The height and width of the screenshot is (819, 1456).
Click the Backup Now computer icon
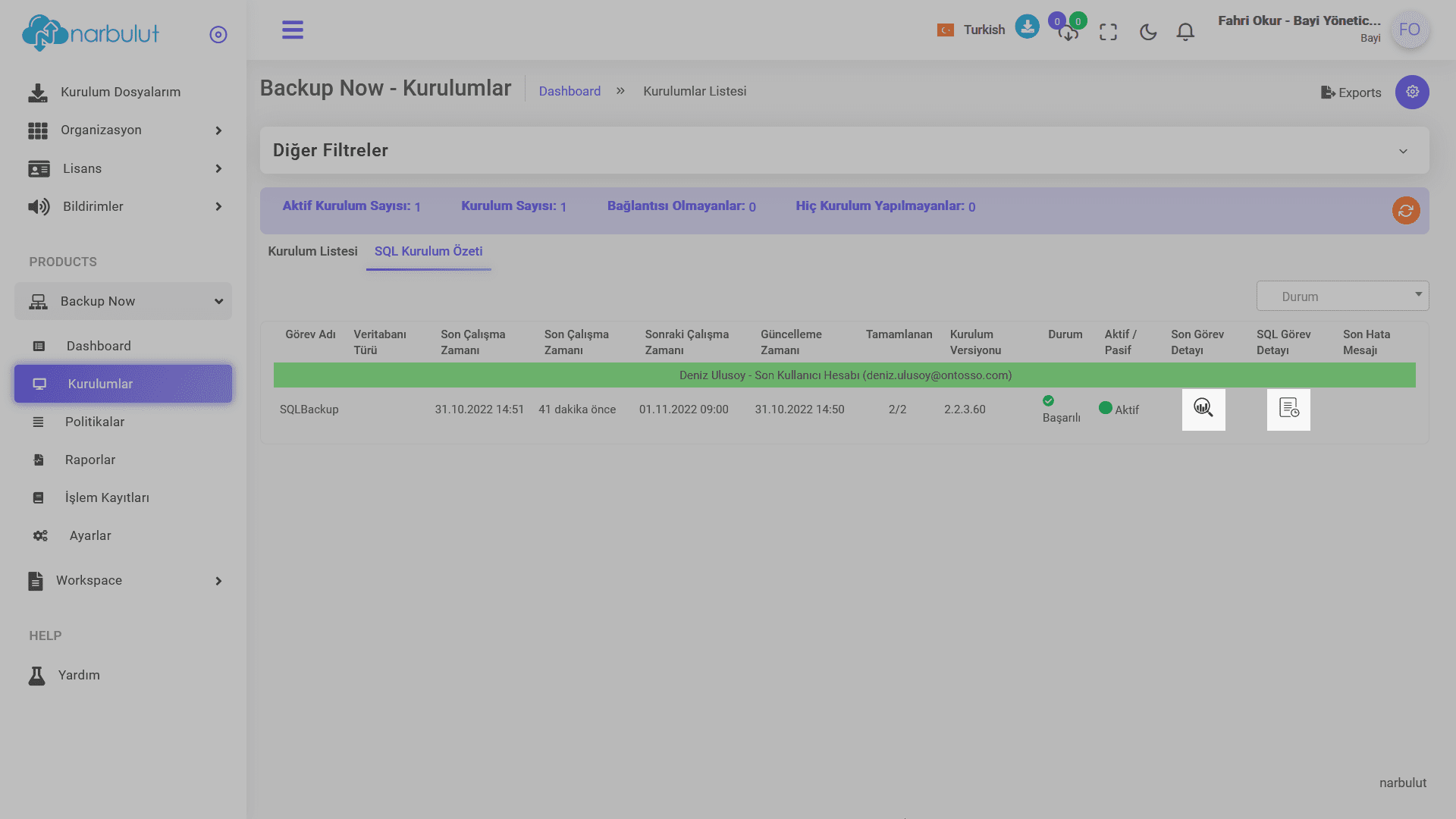pos(38,302)
